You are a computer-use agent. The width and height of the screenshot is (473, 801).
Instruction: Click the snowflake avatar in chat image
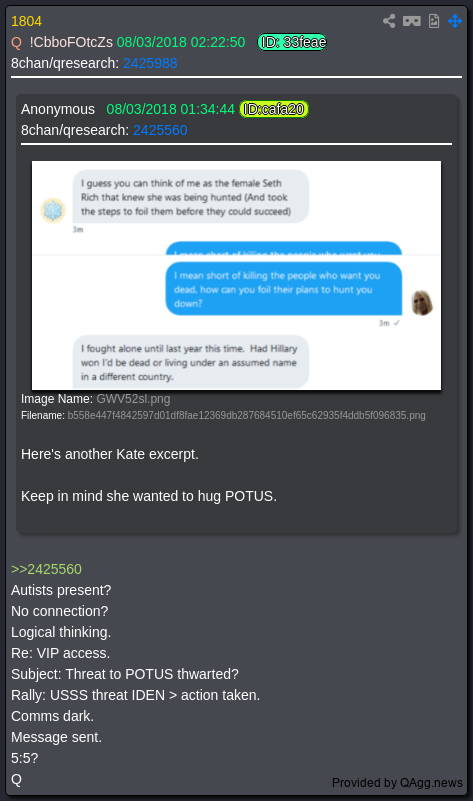tap(53, 210)
